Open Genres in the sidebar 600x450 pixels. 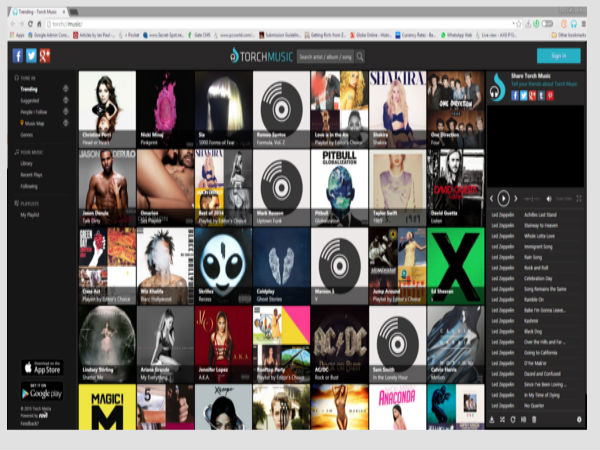(26, 135)
